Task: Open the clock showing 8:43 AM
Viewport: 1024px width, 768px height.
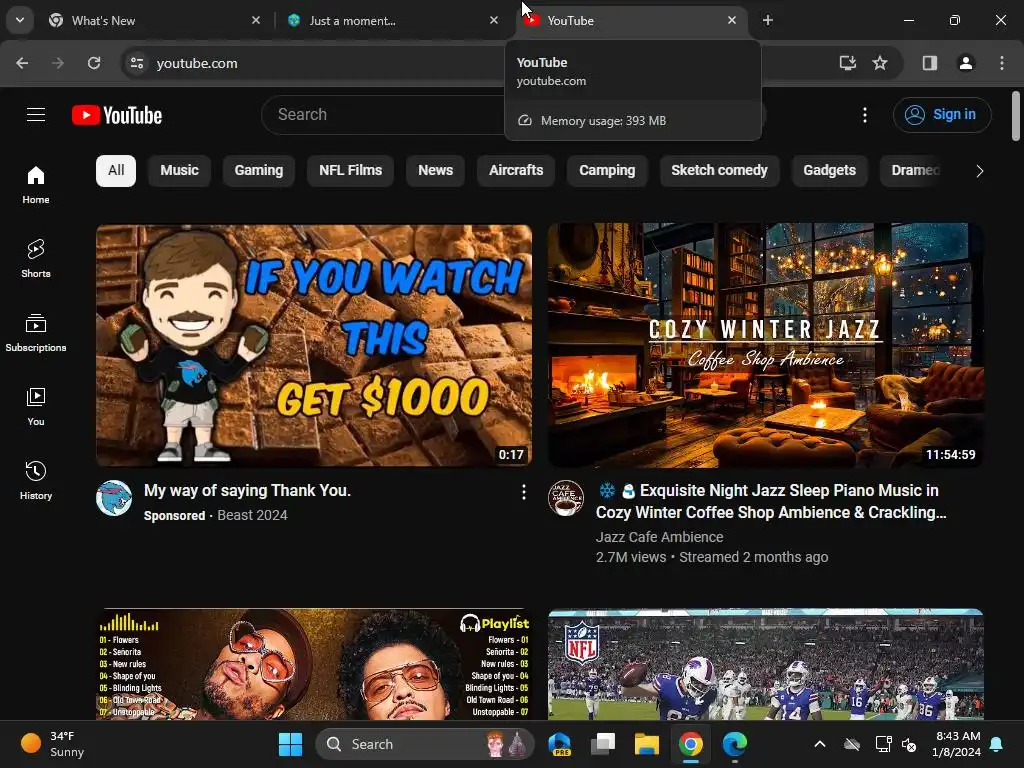Action: (x=957, y=744)
